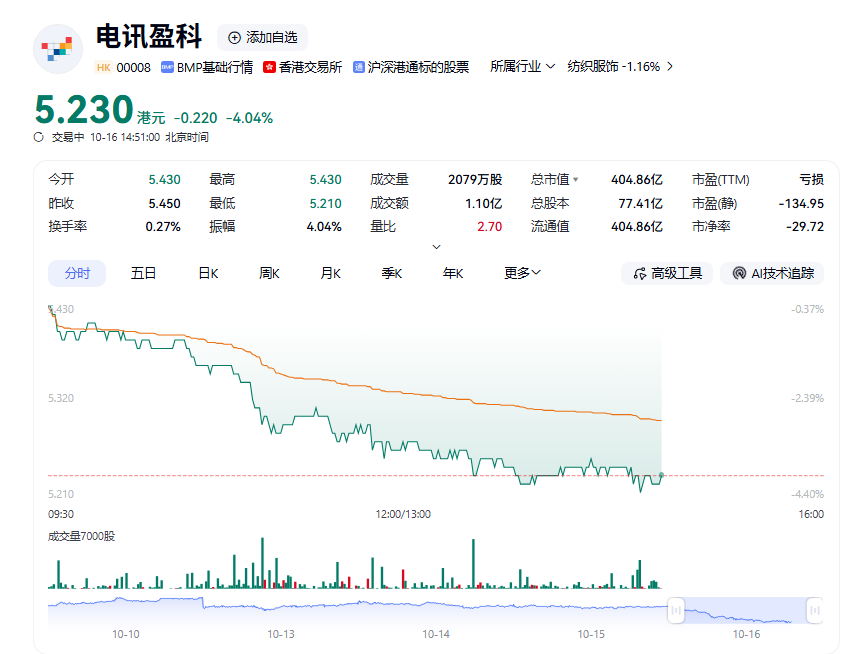Click 成交量7000股 volume label
The image size is (853, 654).
(x=82, y=536)
